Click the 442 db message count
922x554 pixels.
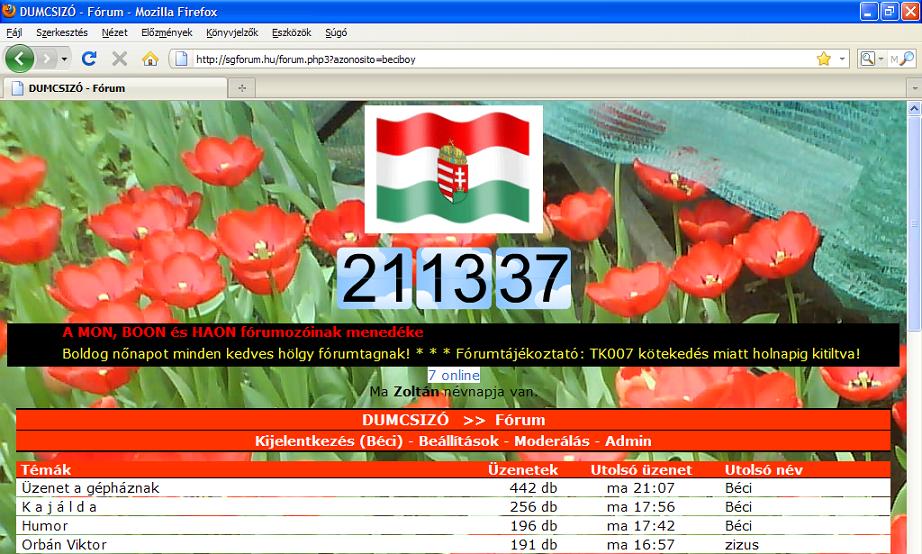[533, 488]
